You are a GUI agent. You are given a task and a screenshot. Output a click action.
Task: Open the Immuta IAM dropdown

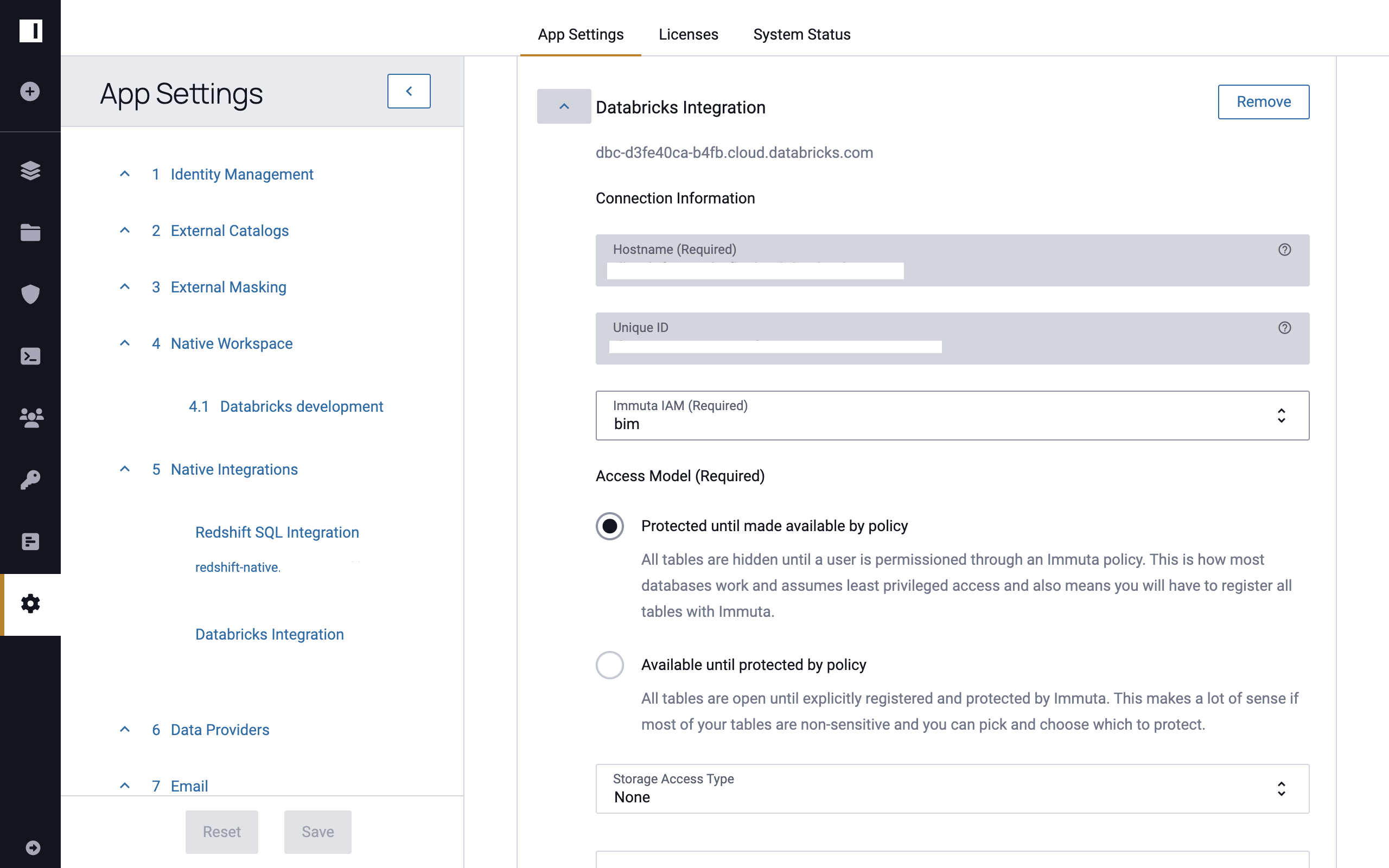[952, 416]
